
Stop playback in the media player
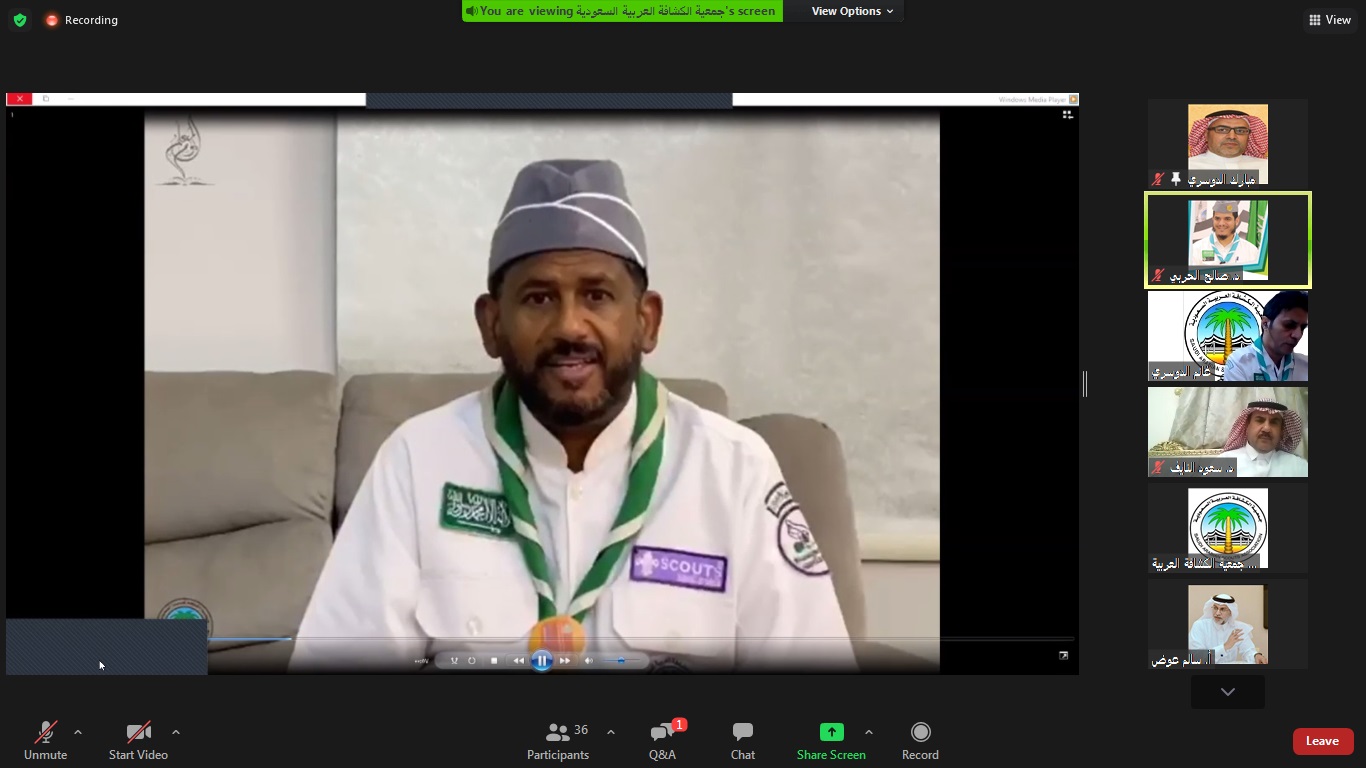(494, 660)
